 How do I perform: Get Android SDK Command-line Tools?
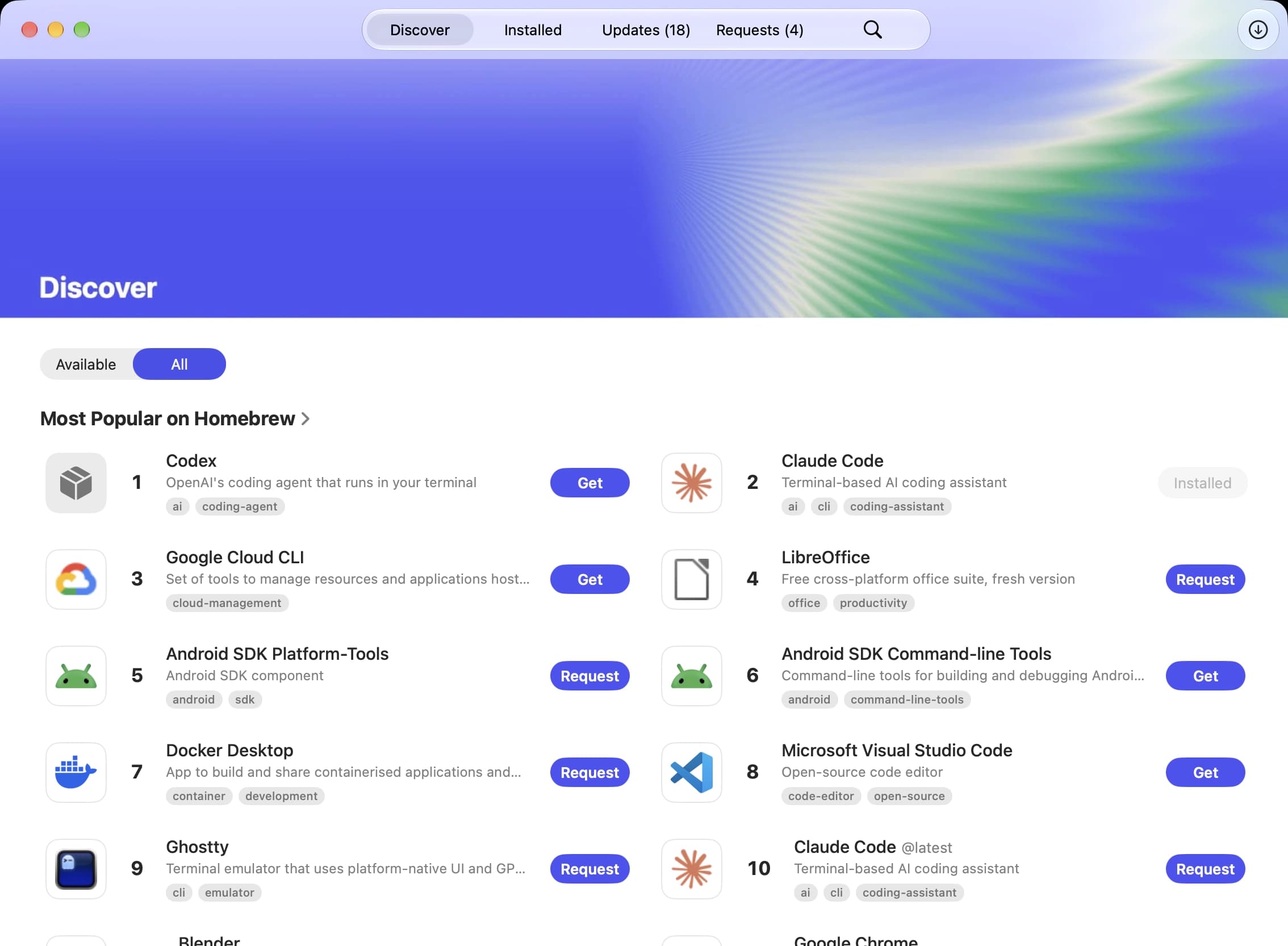click(1205, 676)
